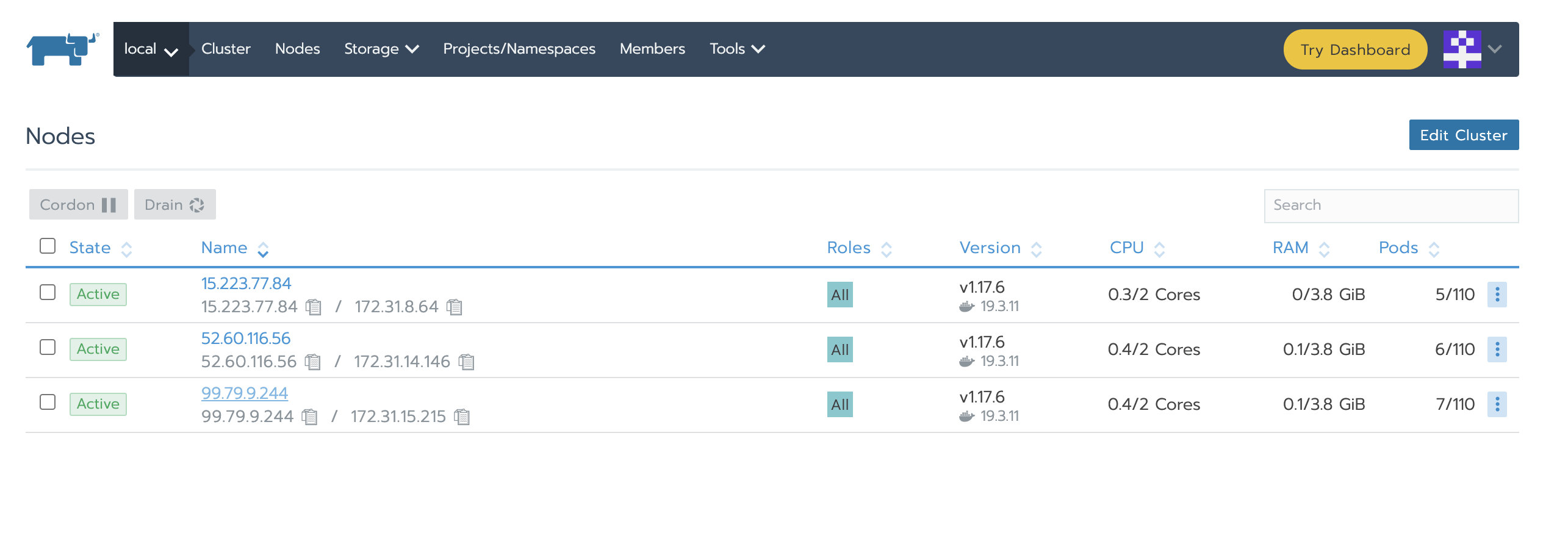This screenshot has height=555, width=1568.
Task: Click Docker icon in 52.60.116.56 row
Action: click(x=966, y=361)
